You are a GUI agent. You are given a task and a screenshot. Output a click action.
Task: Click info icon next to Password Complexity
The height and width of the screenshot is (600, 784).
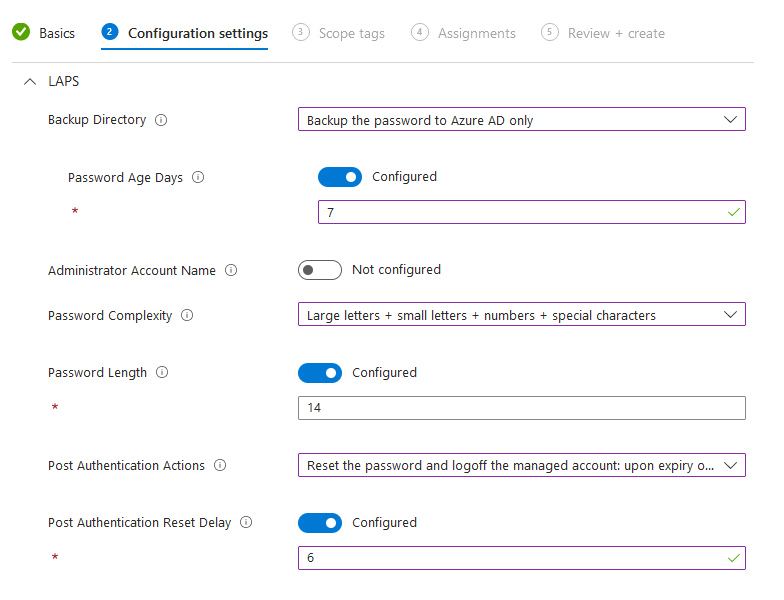pyautogui.click(x=187, y=316)
